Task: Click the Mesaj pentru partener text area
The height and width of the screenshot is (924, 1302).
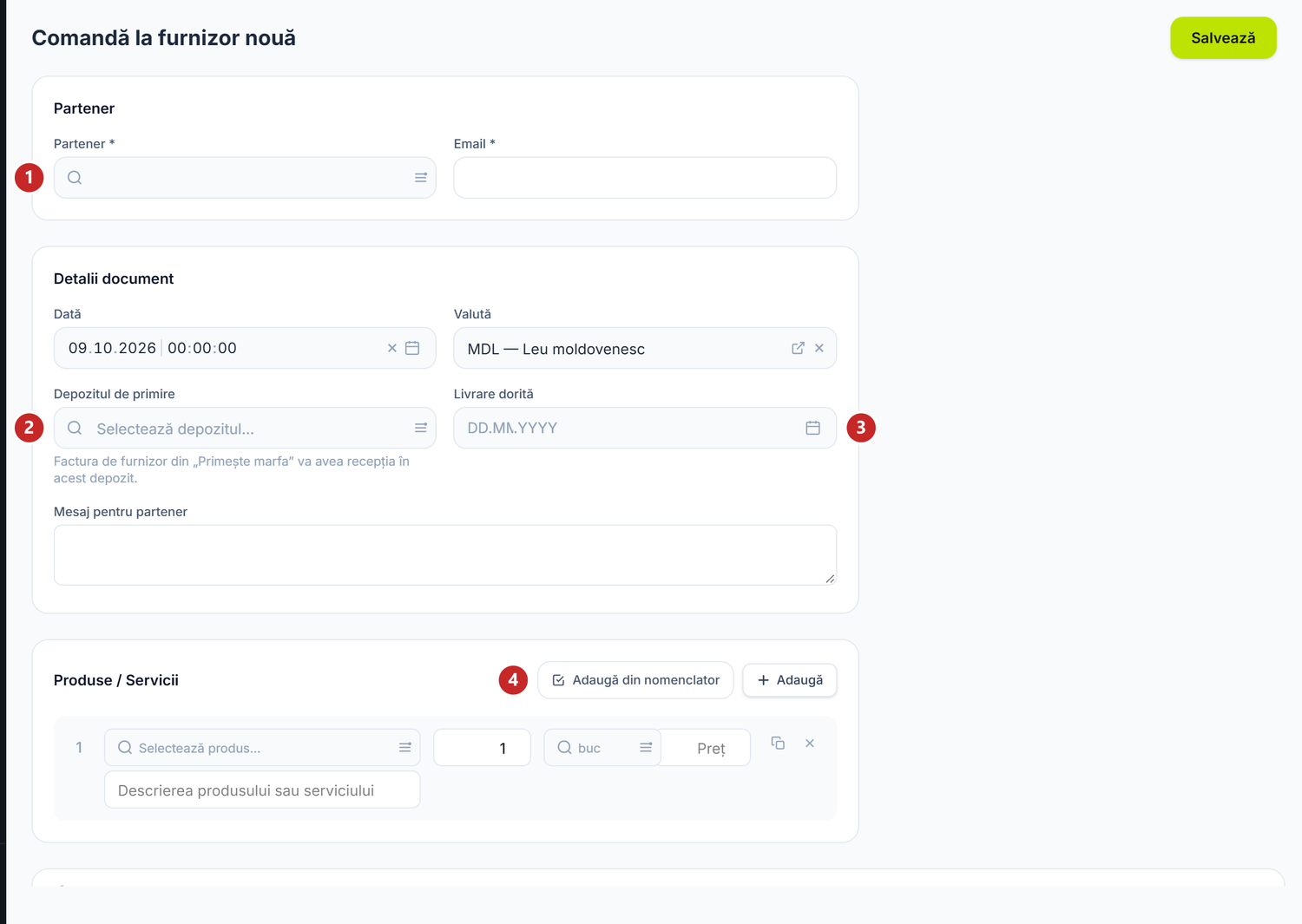Action: coord(445,555)
